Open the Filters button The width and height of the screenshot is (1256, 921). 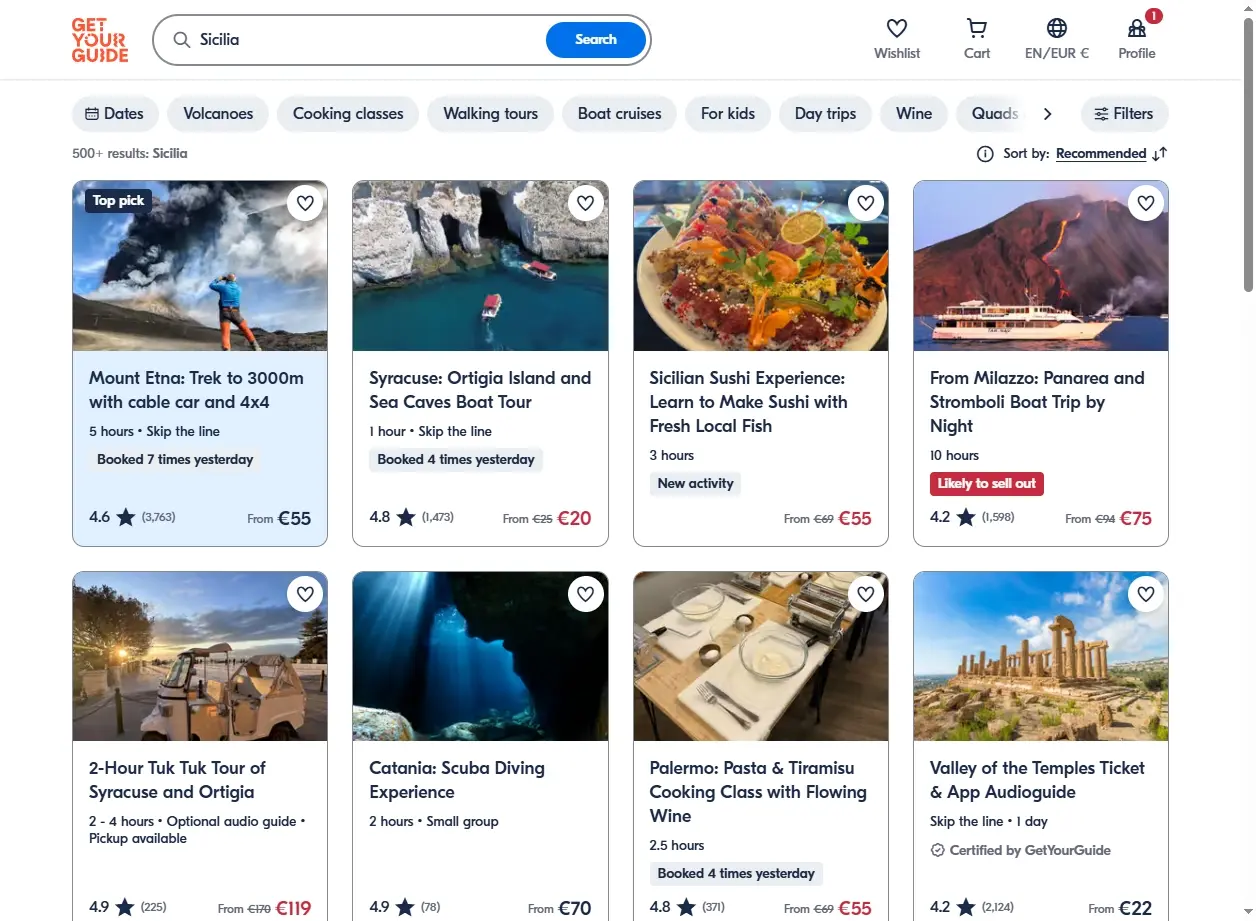1125,114
